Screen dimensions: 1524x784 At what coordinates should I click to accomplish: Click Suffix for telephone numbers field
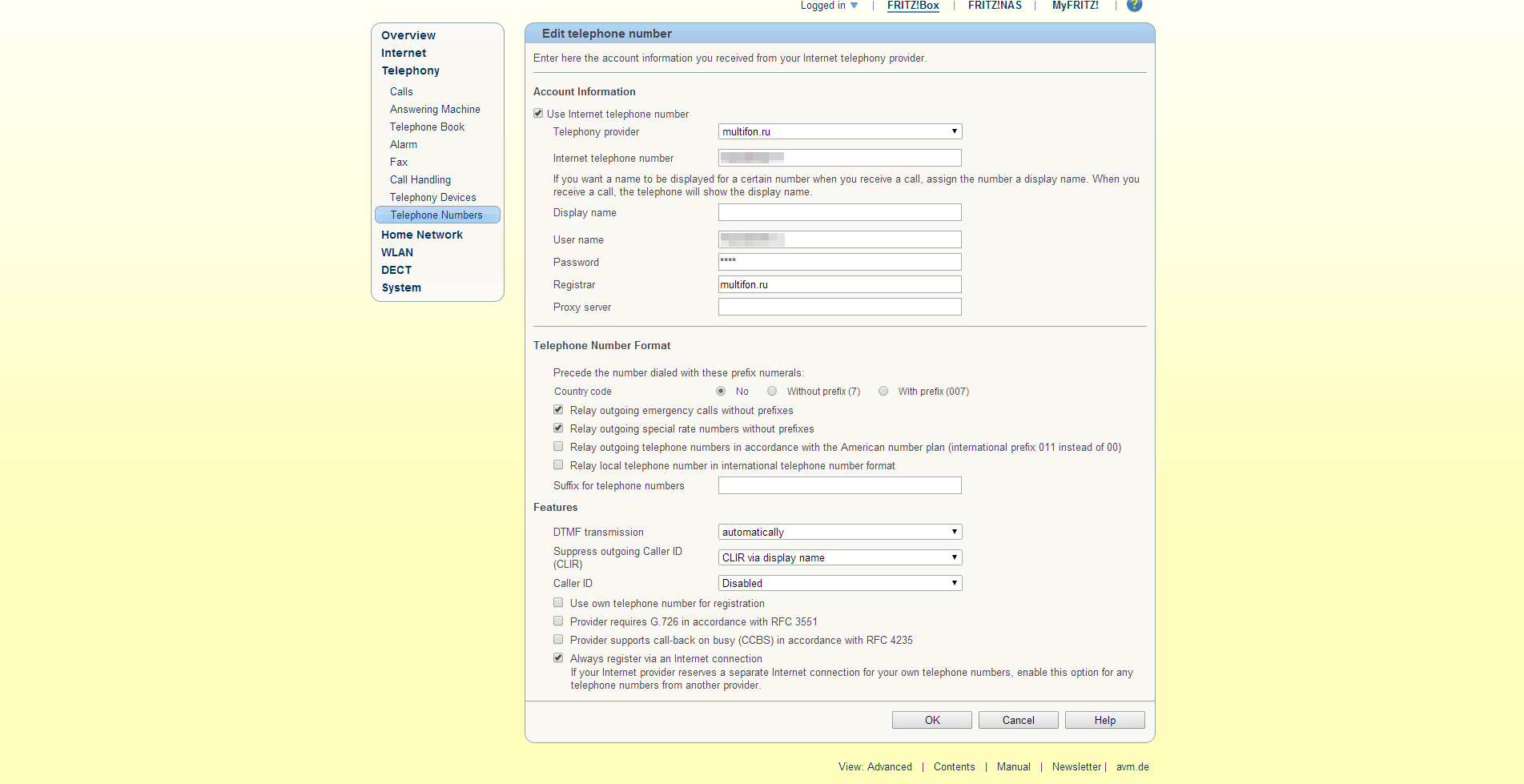pyautogui.click(x=839, y=485)
